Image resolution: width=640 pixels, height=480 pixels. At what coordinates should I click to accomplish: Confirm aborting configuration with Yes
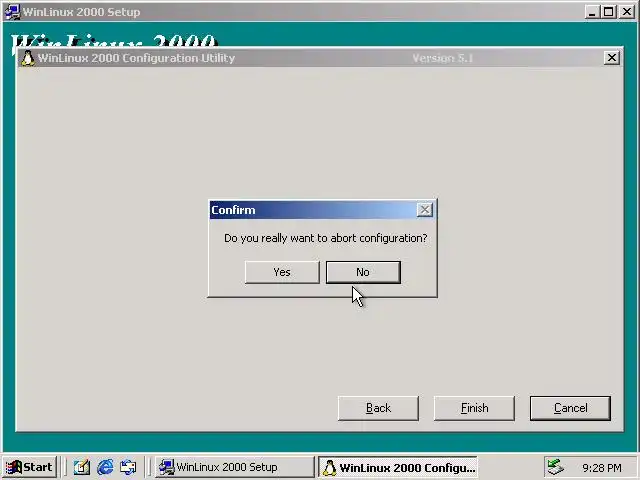coord(282,272)
